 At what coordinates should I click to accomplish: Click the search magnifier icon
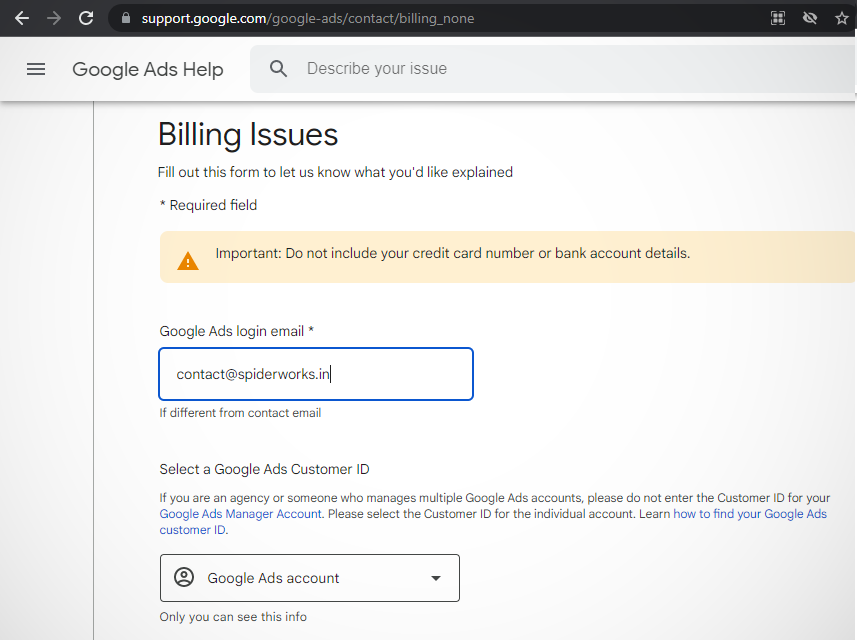pos(278,69)
